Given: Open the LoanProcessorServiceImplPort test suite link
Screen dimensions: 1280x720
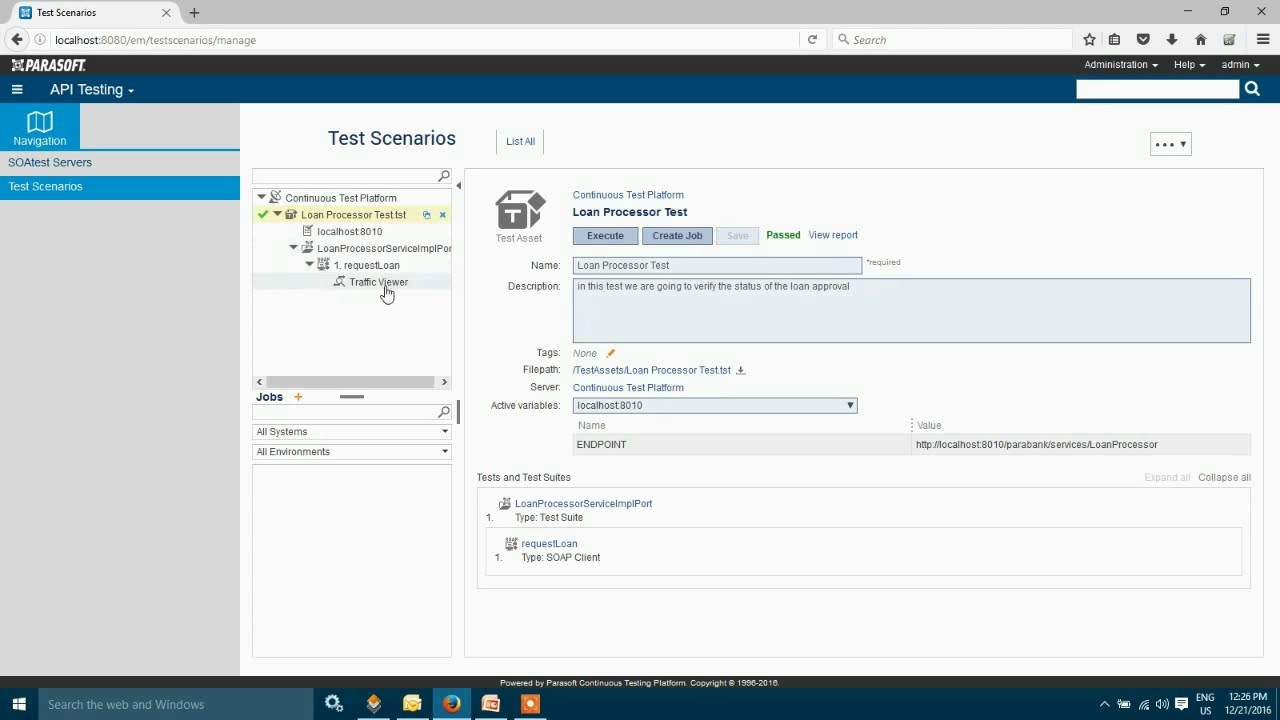Looking at the screenshot, I should 583,504.
